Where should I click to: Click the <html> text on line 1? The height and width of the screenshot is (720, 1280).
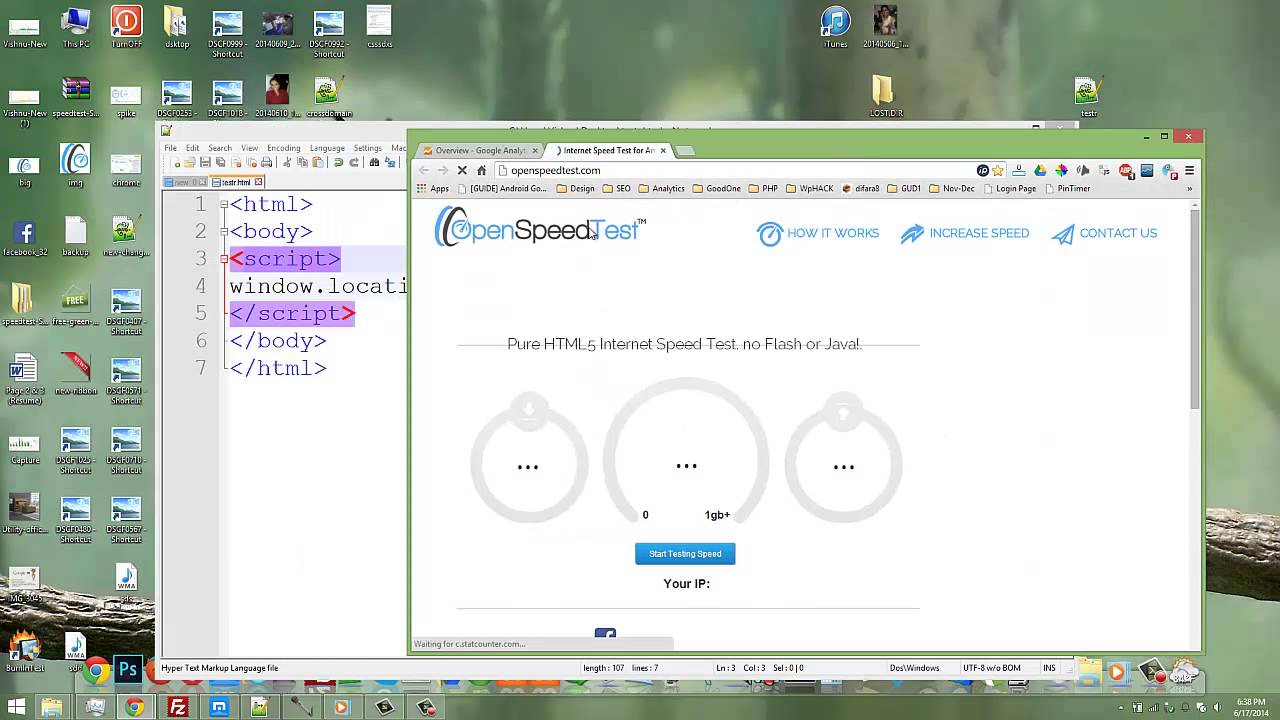[x=271, y=205]
